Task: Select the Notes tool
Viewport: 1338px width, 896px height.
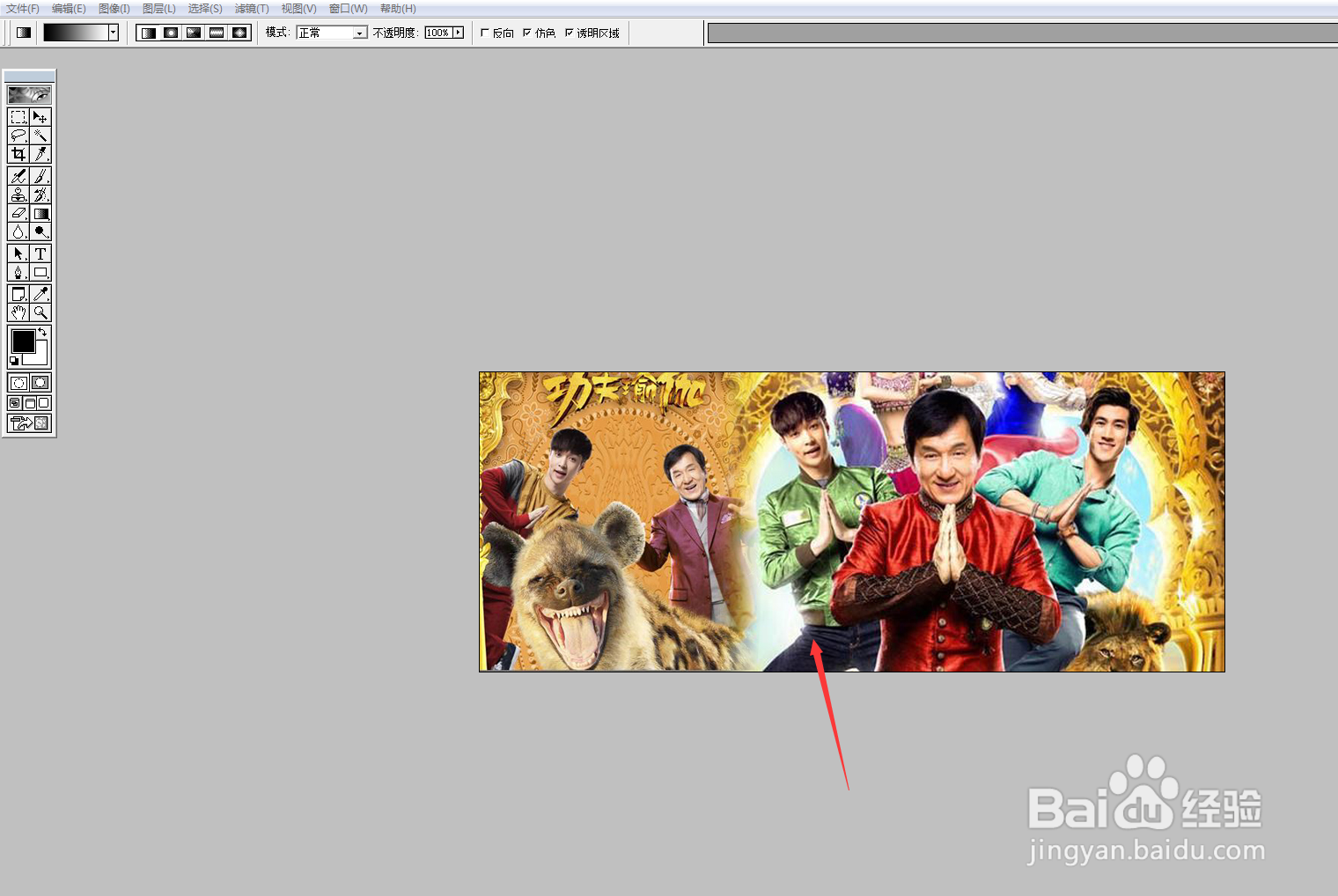Action: click(18, 294)
